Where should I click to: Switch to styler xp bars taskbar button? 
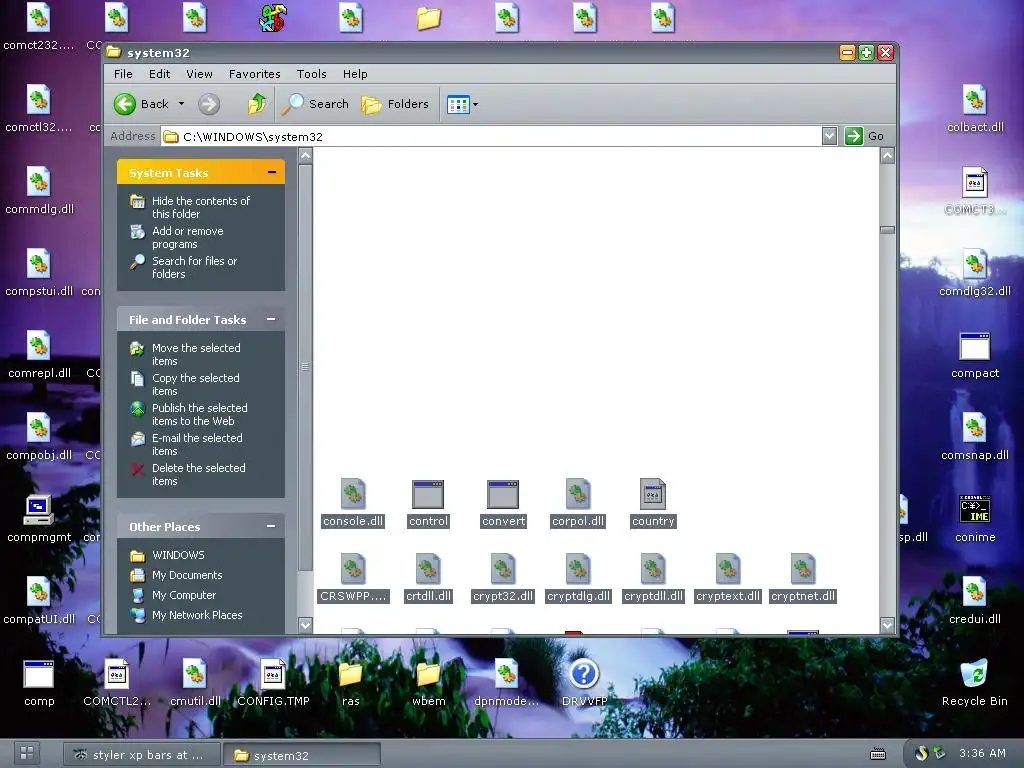[140, 755]
